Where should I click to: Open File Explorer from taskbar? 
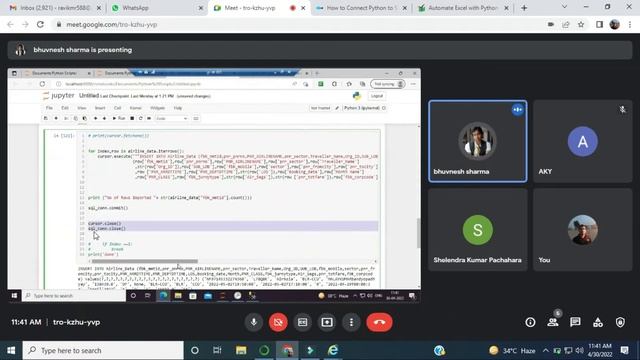241,350
